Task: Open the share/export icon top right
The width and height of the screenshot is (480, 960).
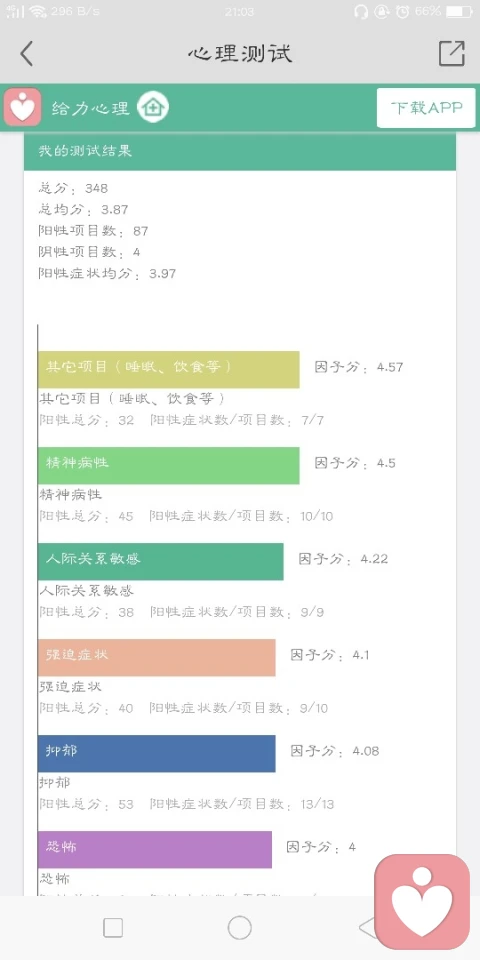Action: [452, 53]
